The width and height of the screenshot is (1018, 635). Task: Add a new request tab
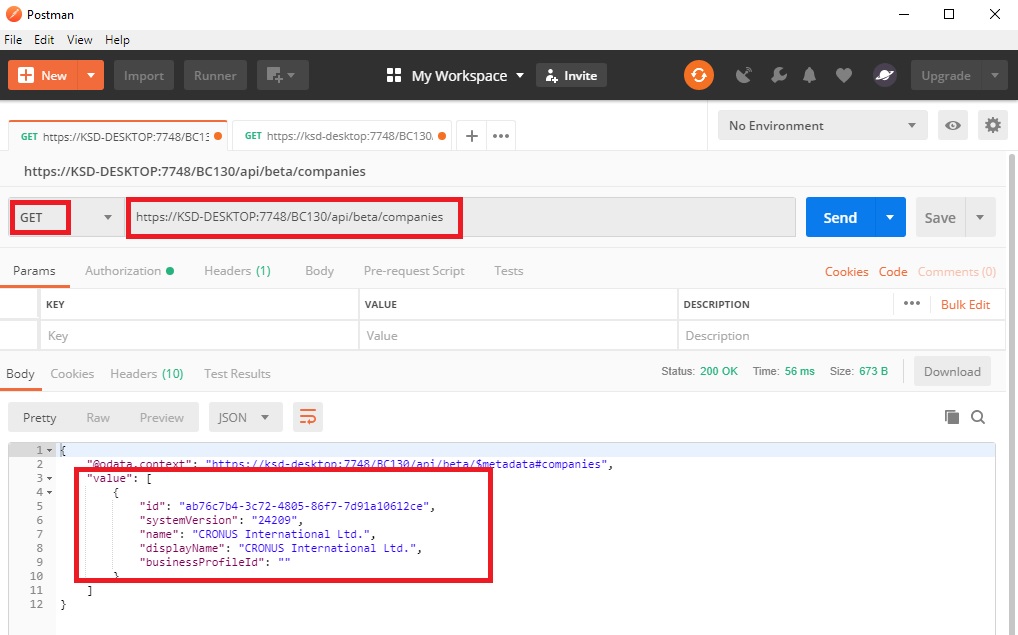472,135
